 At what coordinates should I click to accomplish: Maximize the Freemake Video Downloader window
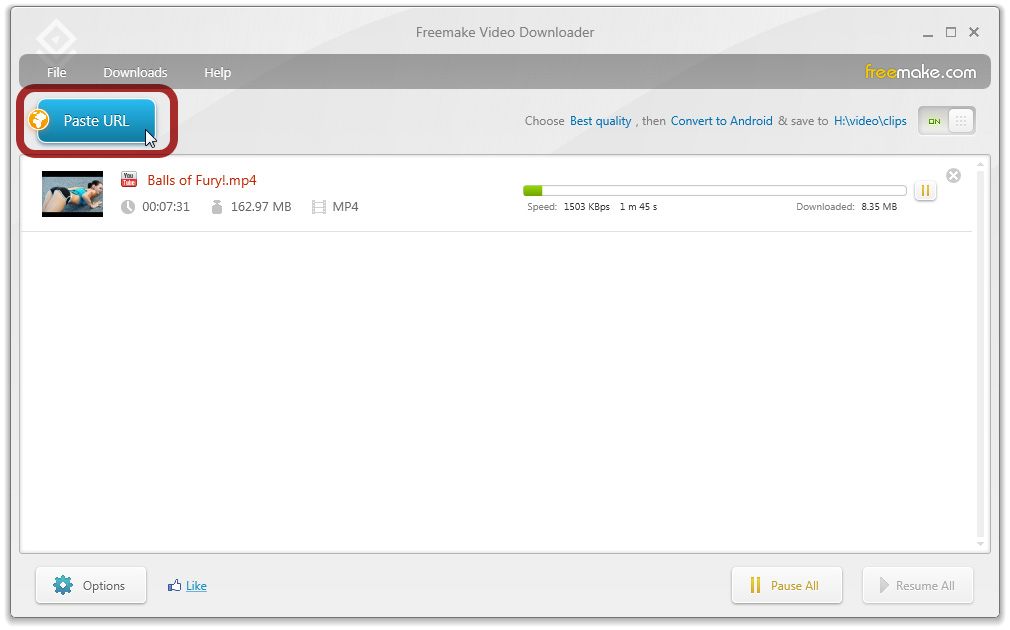[x=951, y=32]
